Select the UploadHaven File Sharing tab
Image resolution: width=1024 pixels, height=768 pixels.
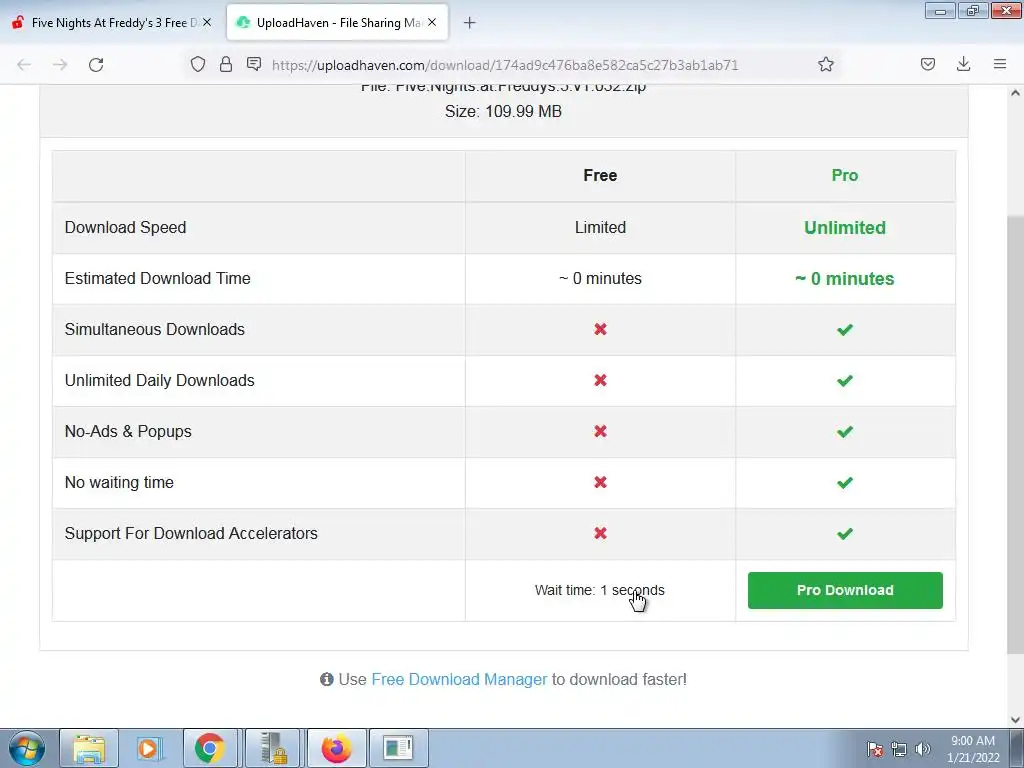[x=338, y=23]
